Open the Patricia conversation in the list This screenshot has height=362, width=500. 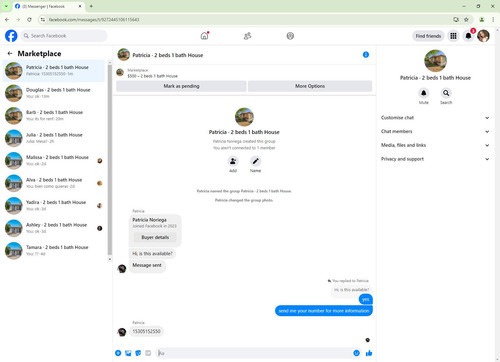click(54, 71)
